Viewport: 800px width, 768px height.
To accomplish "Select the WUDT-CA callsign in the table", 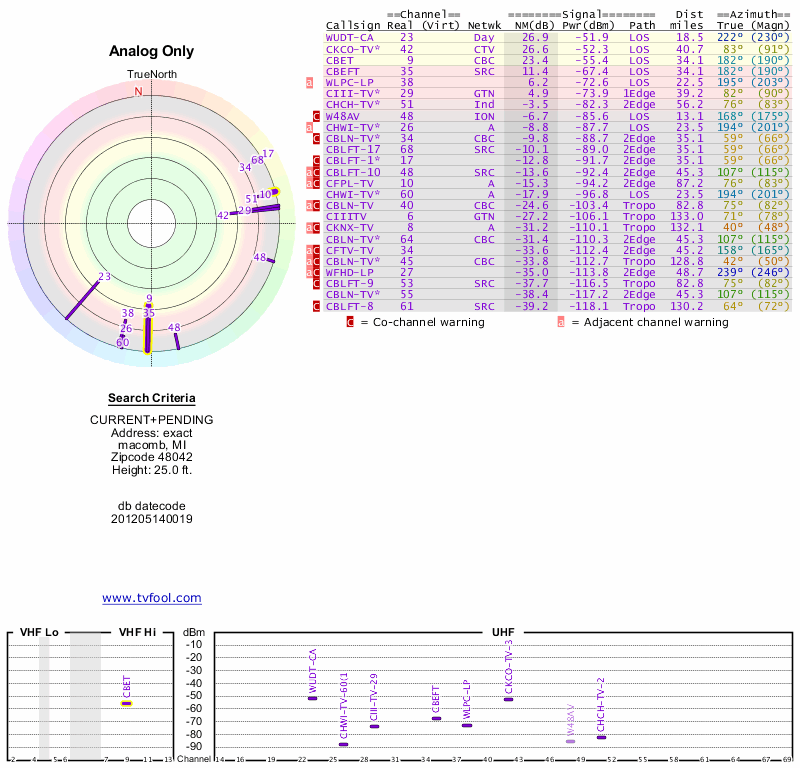I will 350,37.
